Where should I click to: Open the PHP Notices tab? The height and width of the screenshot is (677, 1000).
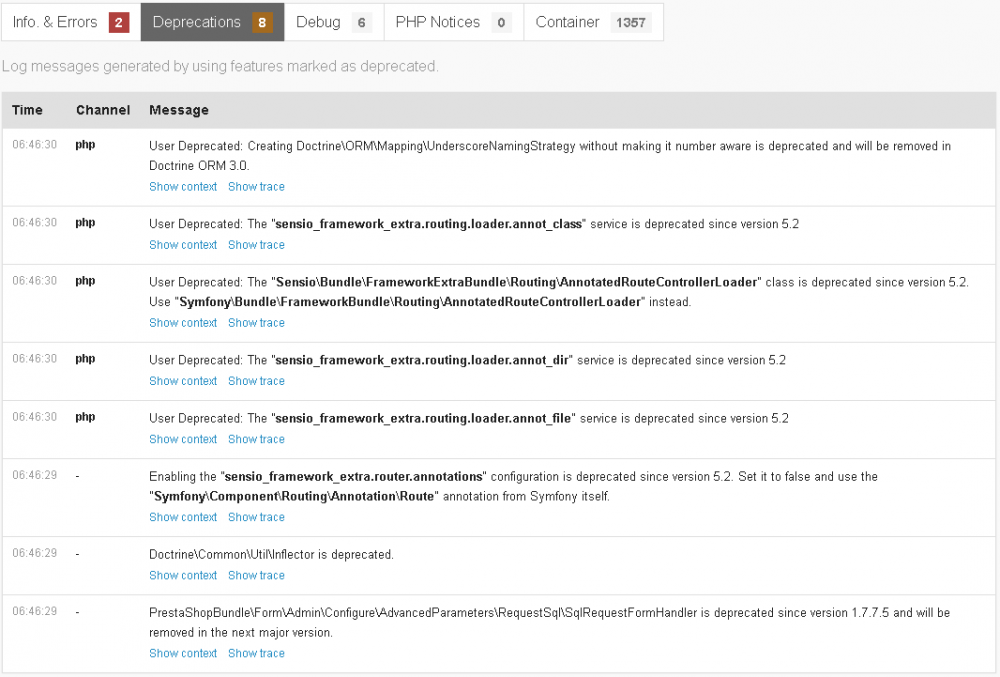(453, 22)
